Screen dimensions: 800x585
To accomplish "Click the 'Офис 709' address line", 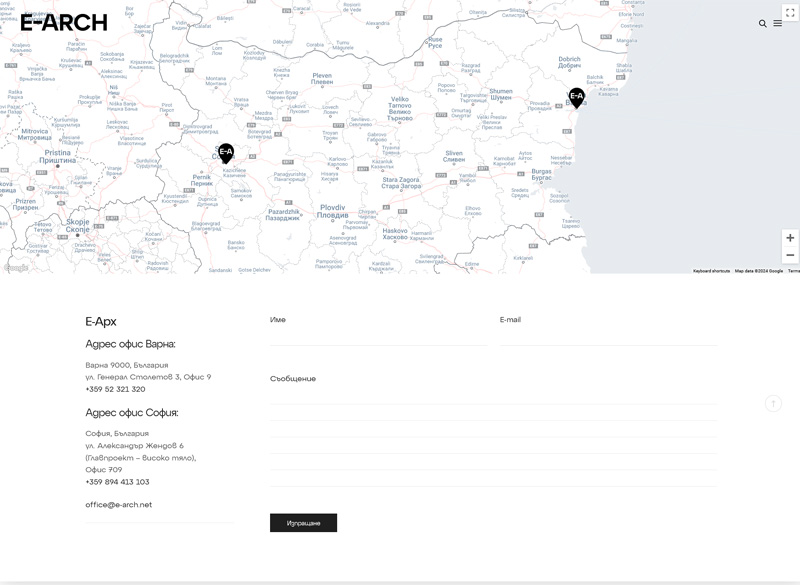I will 104,470.
